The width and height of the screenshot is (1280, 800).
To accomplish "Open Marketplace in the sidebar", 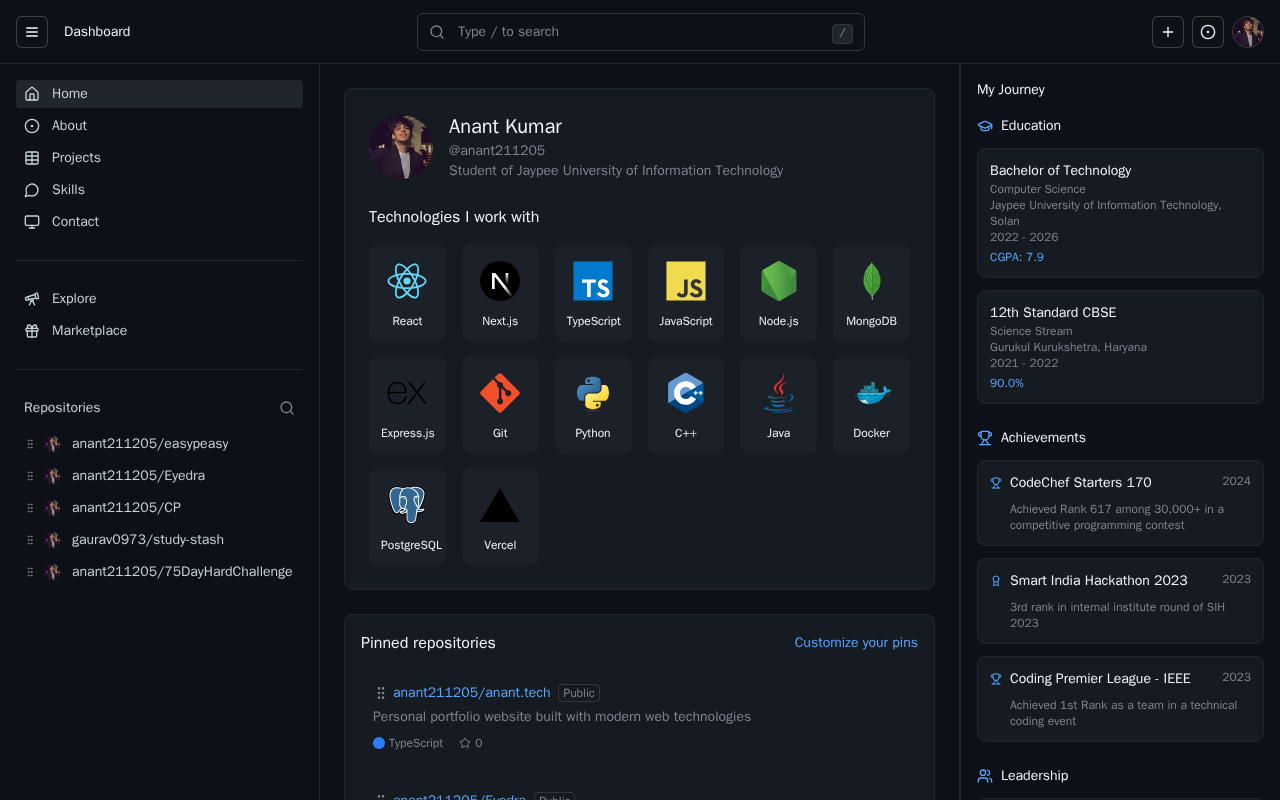I will click(160, 331).
